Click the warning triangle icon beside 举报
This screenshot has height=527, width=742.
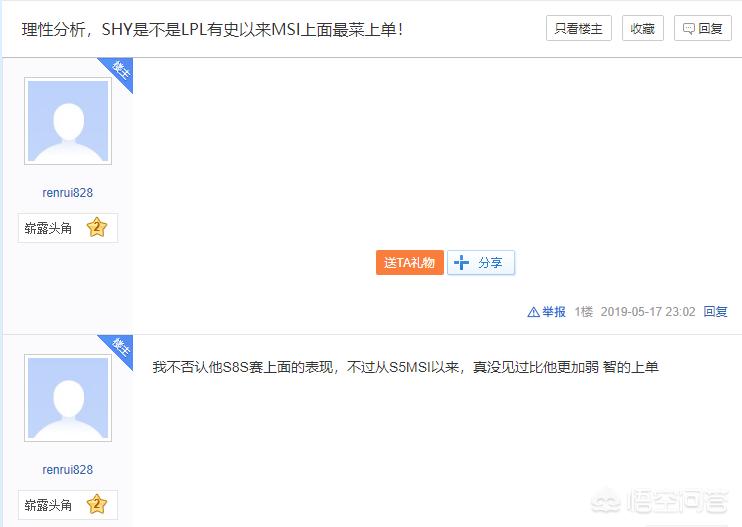[x=533, y=312]
